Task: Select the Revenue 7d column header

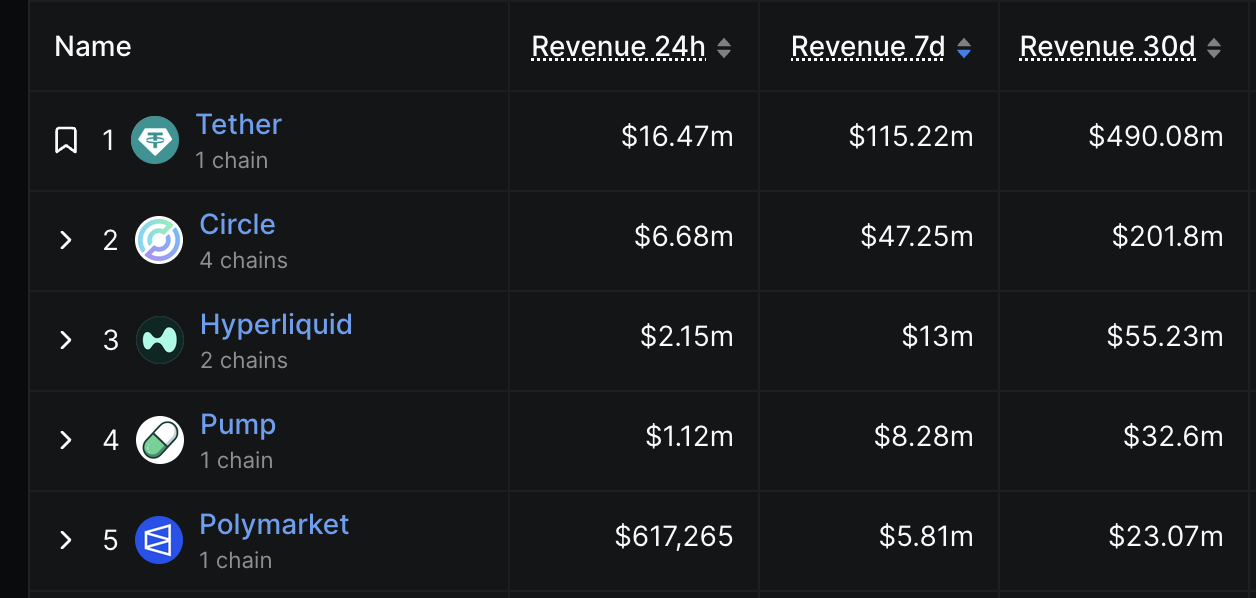Action: pos(866,46)
